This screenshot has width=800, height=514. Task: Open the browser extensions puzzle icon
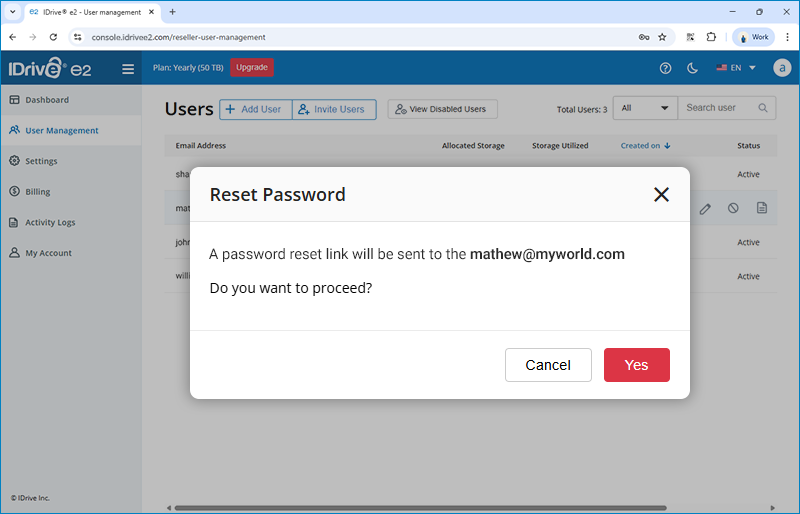click(711, 37)
